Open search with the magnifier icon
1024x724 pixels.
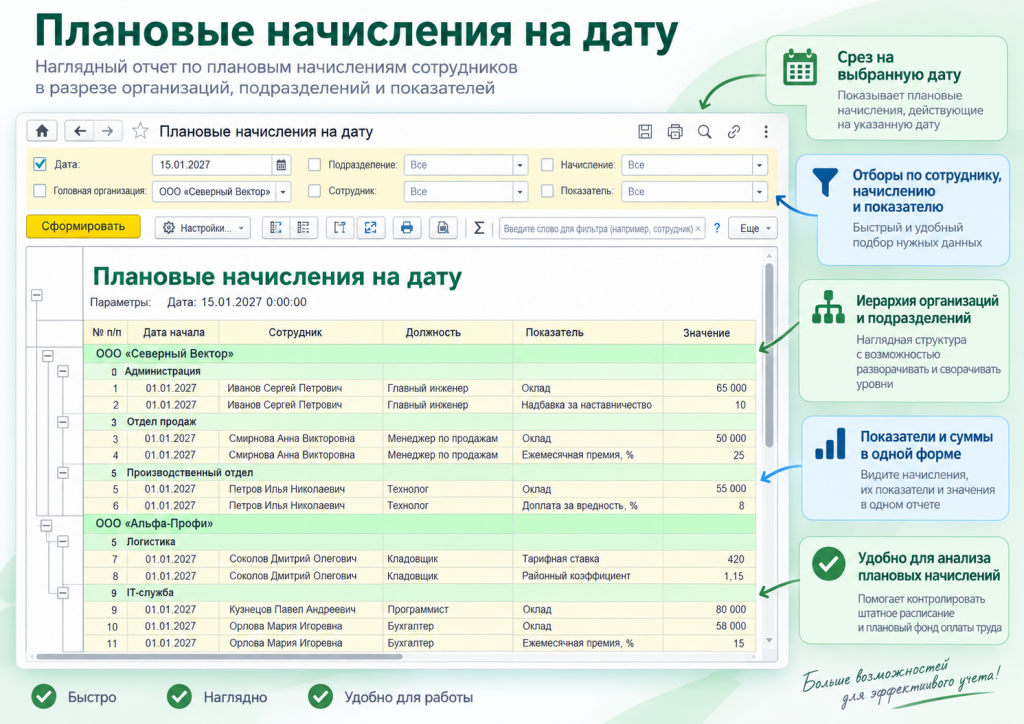(x=704, y=132)
